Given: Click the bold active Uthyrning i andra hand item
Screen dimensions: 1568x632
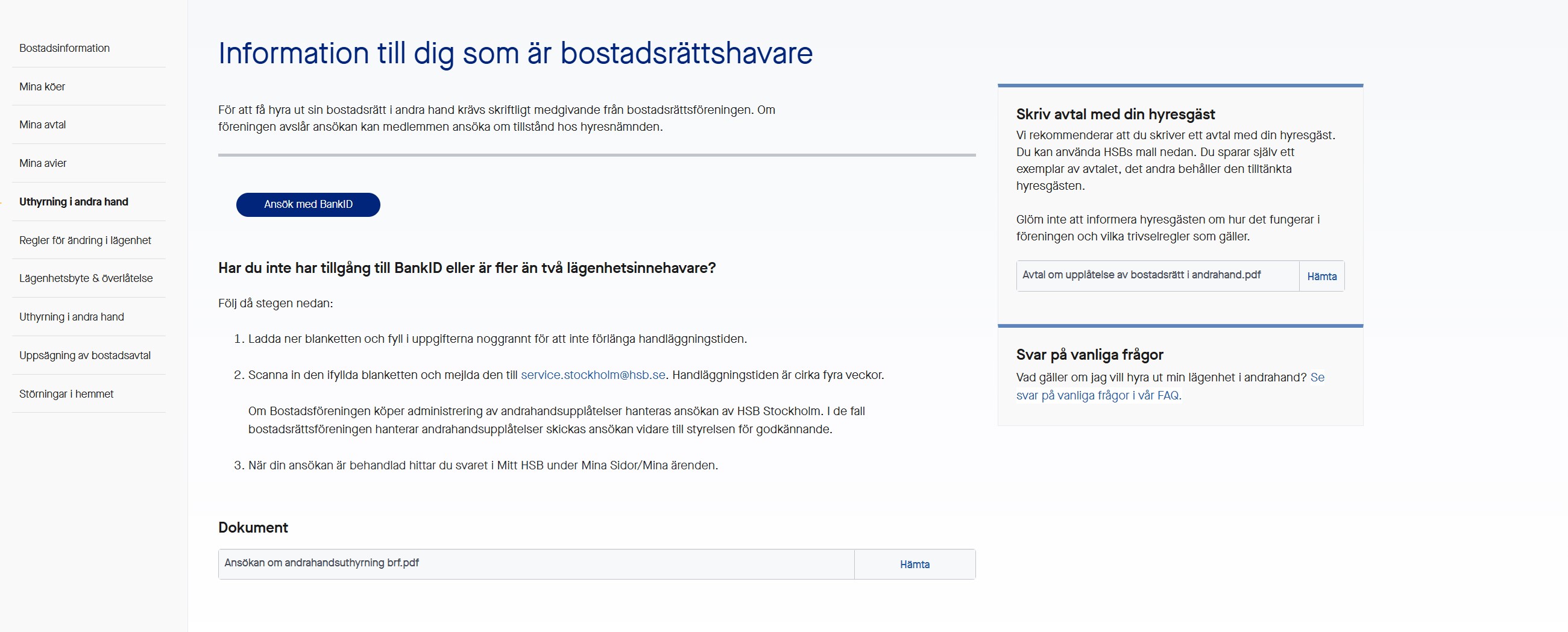Looking at the screenshot, I should click(74, 201).
